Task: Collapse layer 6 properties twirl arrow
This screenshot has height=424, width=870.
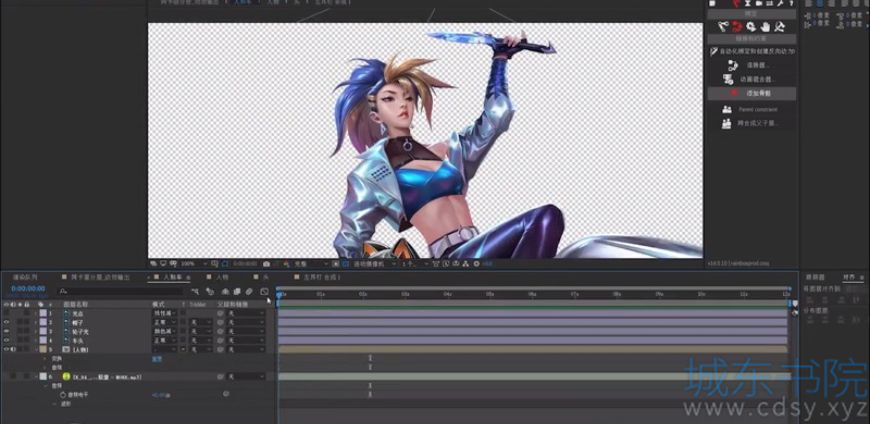Action: (36, 376)
